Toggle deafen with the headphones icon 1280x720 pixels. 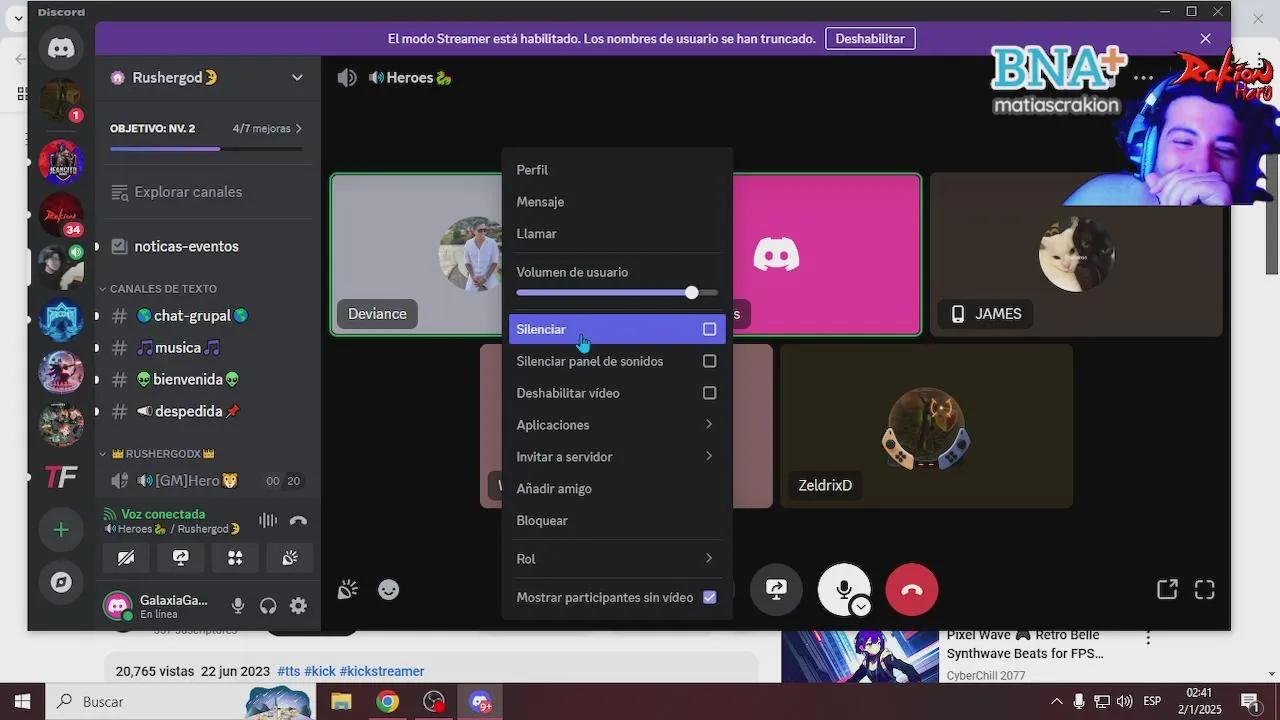tap(268, 606)
